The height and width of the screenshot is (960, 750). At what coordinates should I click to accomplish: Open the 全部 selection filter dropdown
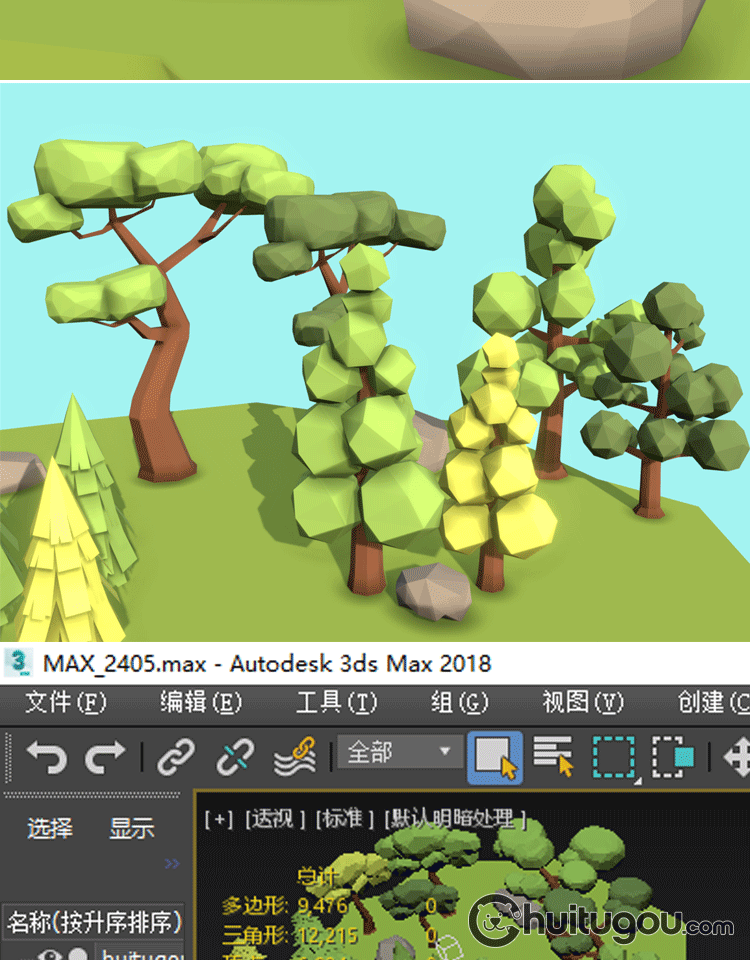400,753
